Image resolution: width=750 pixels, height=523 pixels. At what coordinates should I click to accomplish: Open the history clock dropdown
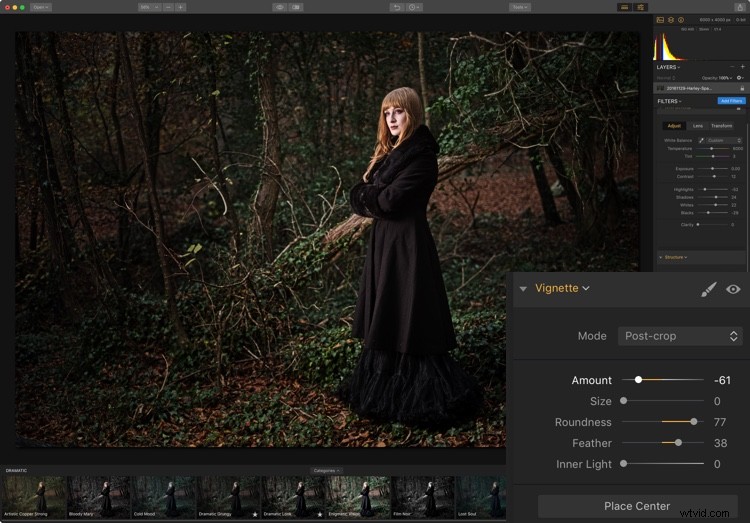point(414,7)
